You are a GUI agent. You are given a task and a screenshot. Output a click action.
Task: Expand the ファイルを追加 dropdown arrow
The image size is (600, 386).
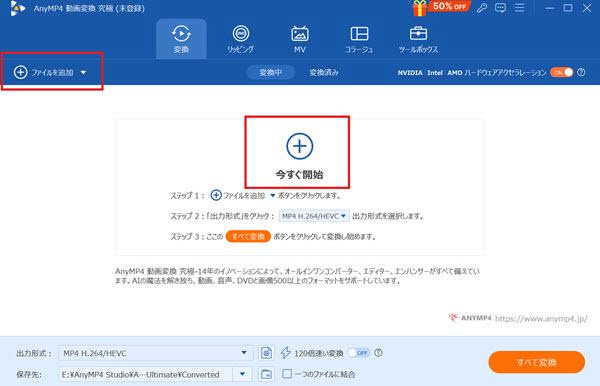tap(83, 72)
